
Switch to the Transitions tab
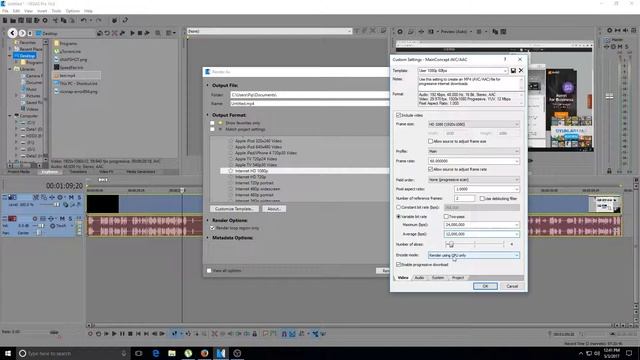click(x=78, y=172)
